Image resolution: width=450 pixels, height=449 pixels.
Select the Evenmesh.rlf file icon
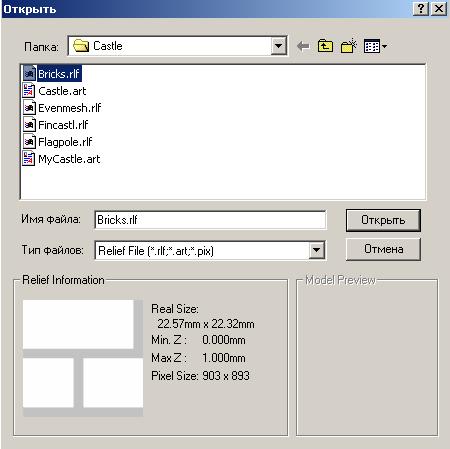29,108
